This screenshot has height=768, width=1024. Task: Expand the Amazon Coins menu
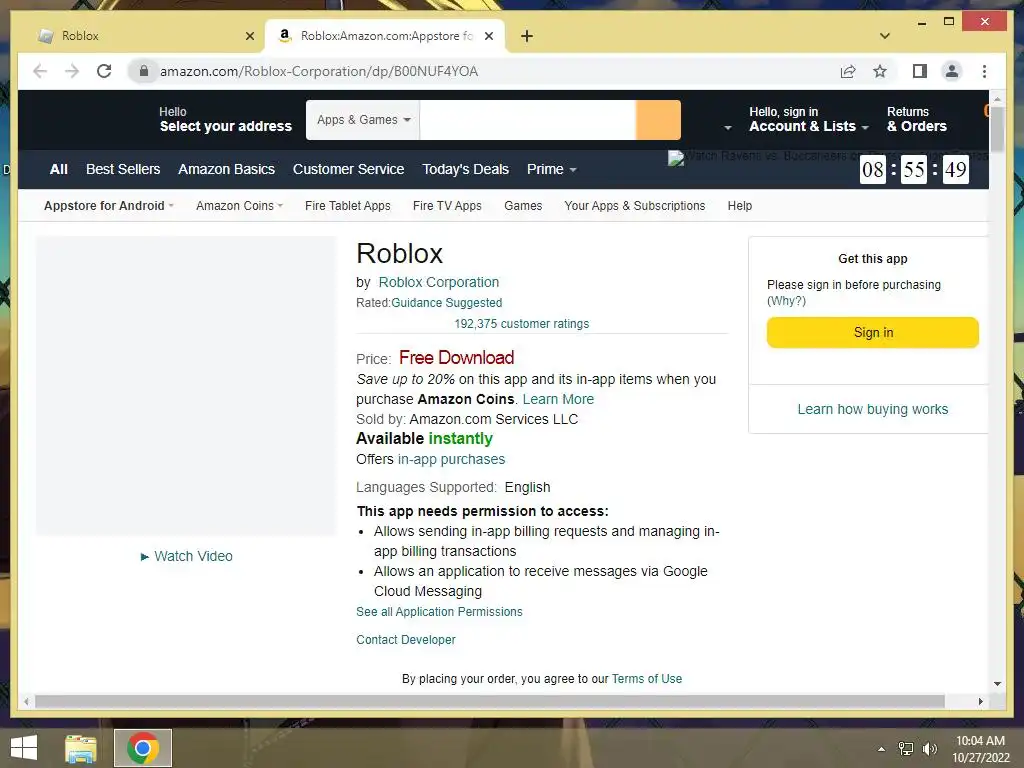click(239, 206)
